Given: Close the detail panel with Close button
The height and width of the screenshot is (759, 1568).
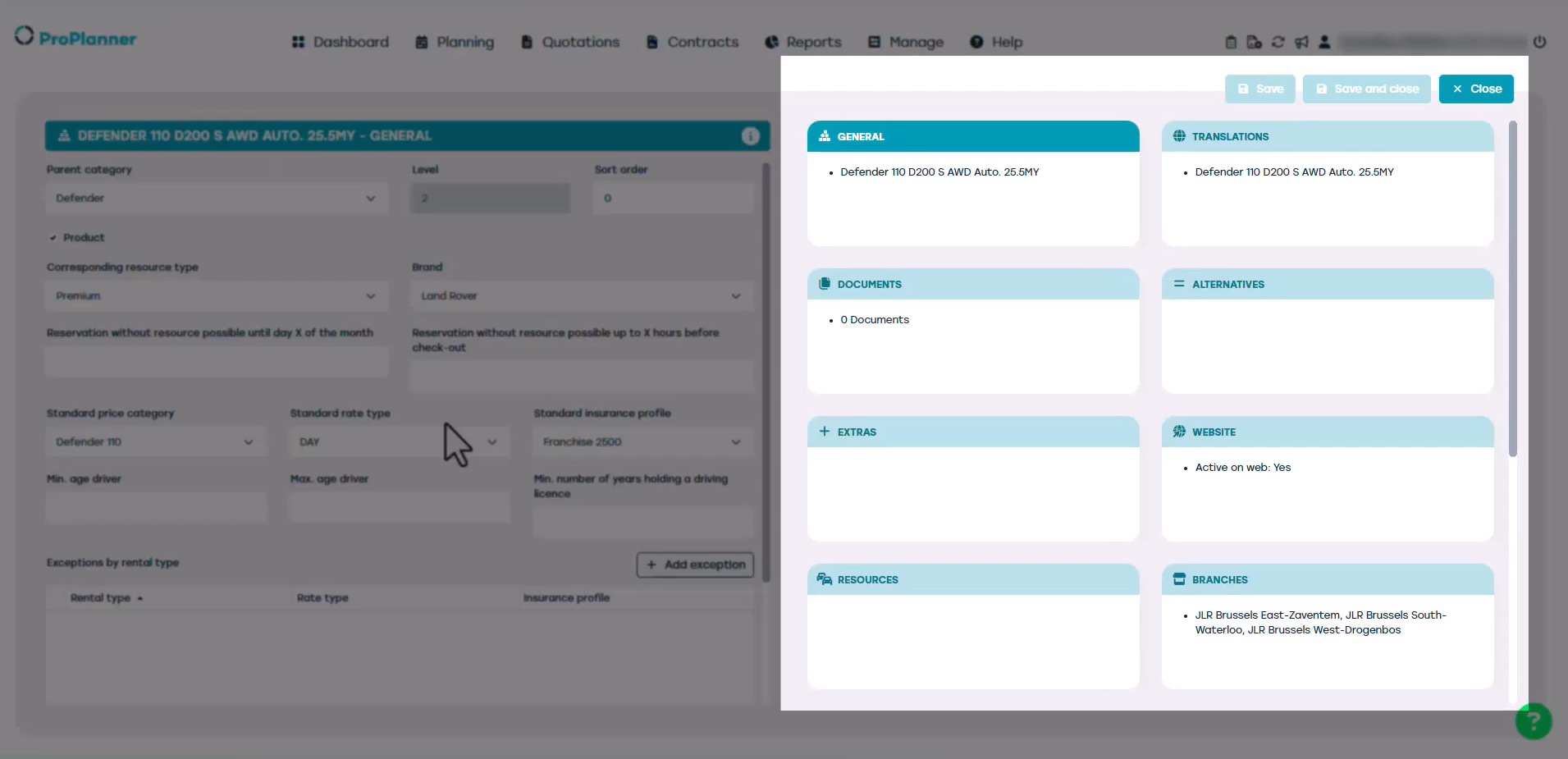Looking at the screenshot, I should coord(1476,89).
